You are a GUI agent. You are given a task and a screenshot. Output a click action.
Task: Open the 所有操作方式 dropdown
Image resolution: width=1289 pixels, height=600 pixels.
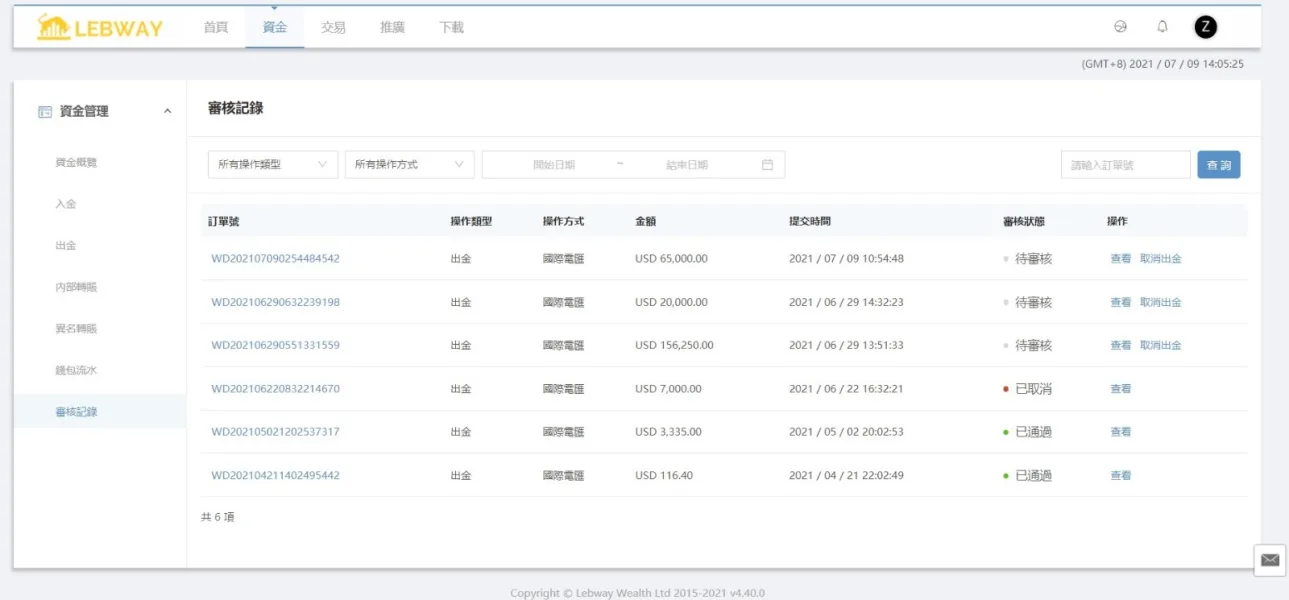pyautogui.click(x=409, y=165)
